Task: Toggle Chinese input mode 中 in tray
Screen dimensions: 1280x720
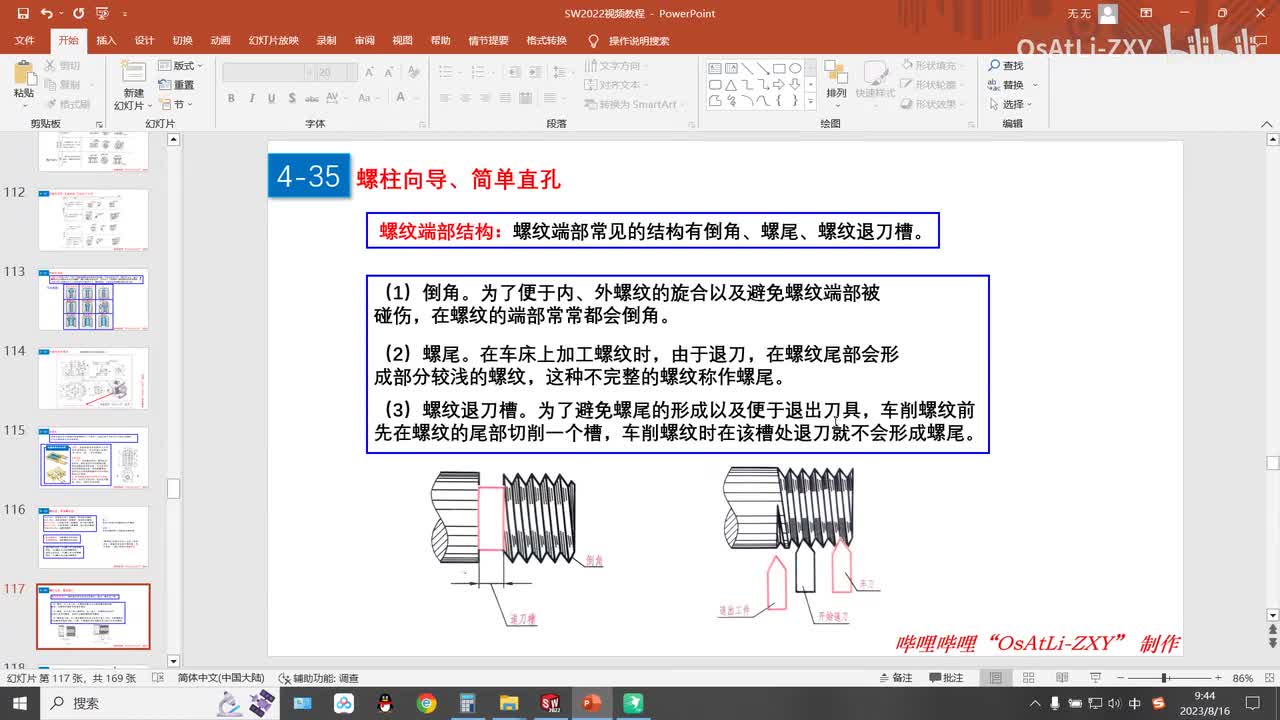Action: point(1135,704)
